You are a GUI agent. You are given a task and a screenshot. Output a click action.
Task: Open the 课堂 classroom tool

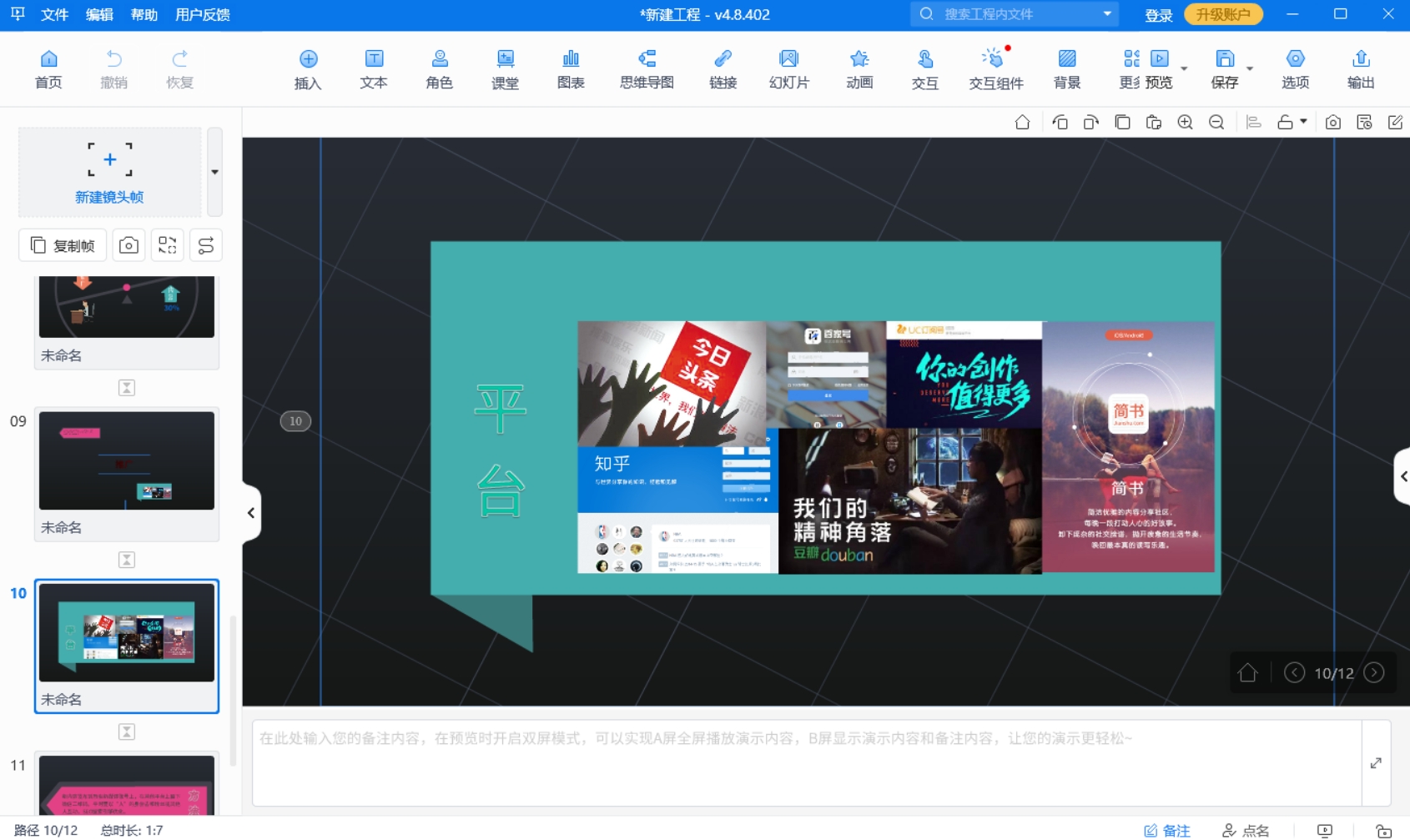coord(505,69)
